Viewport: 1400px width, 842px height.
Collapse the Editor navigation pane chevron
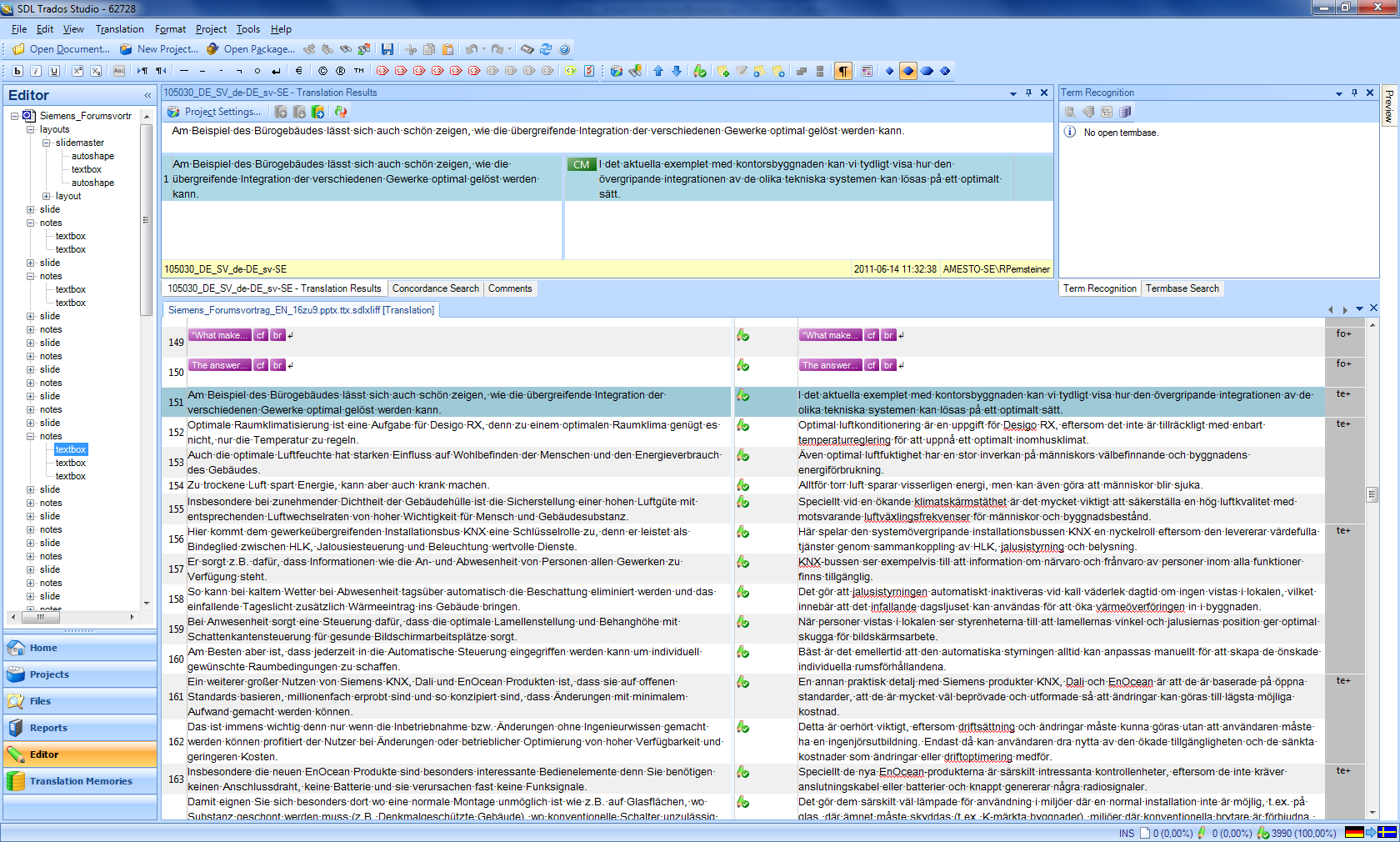click(147, 96)
